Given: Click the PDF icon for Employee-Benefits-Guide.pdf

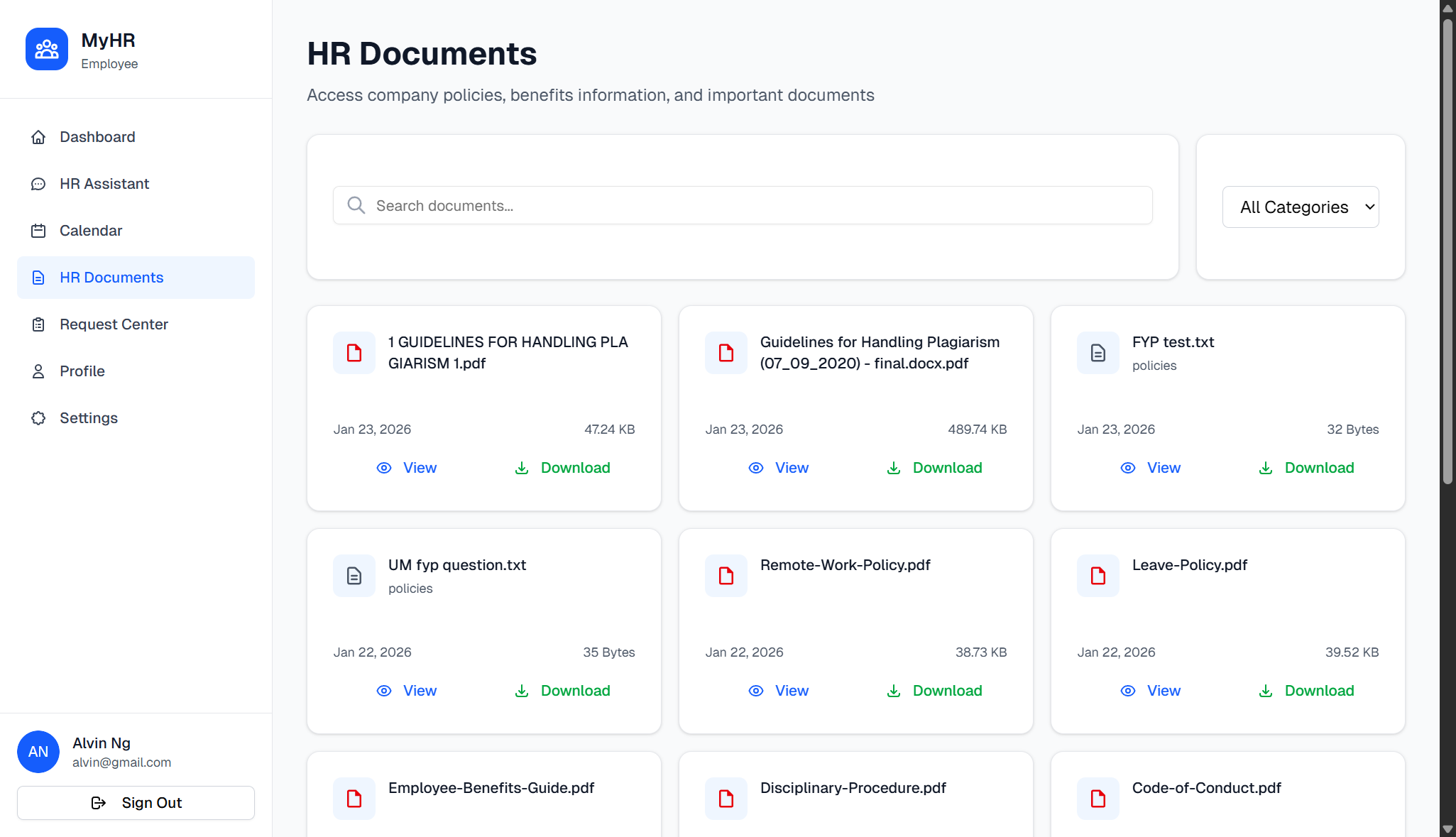Looking at the screenshot, I should click(354, 798).
